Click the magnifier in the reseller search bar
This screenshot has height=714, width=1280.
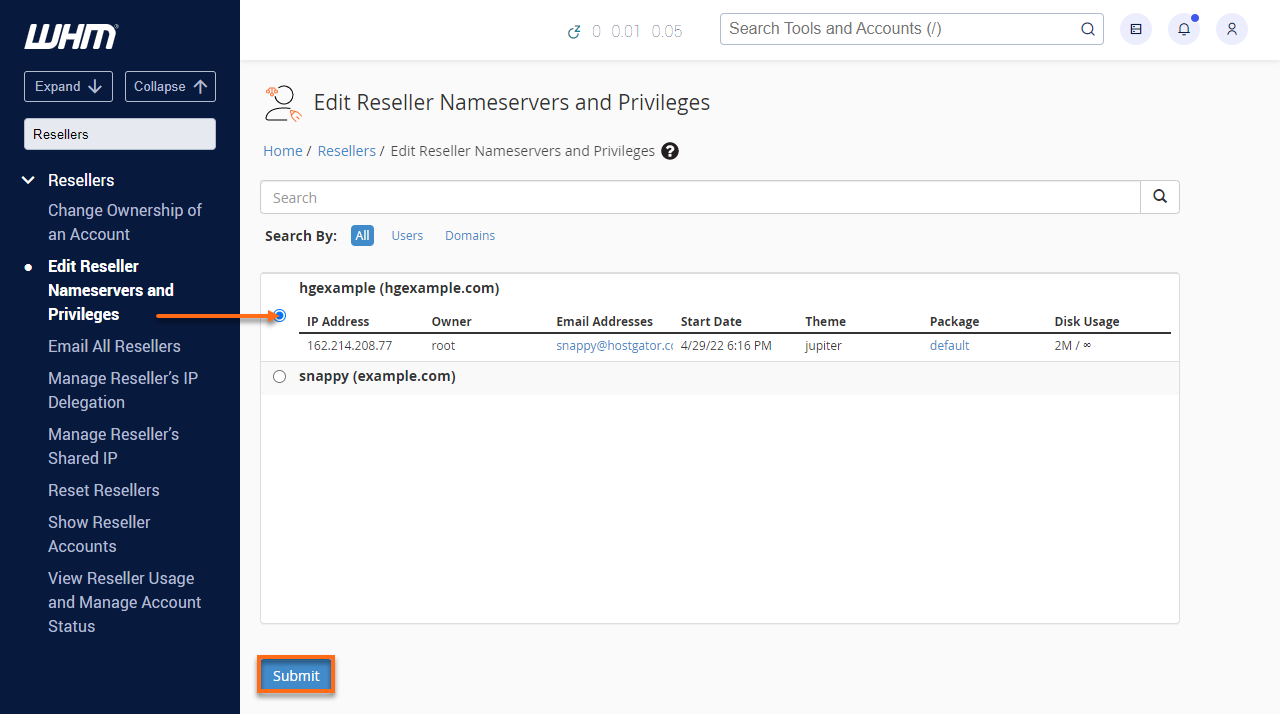point(1159,197)
